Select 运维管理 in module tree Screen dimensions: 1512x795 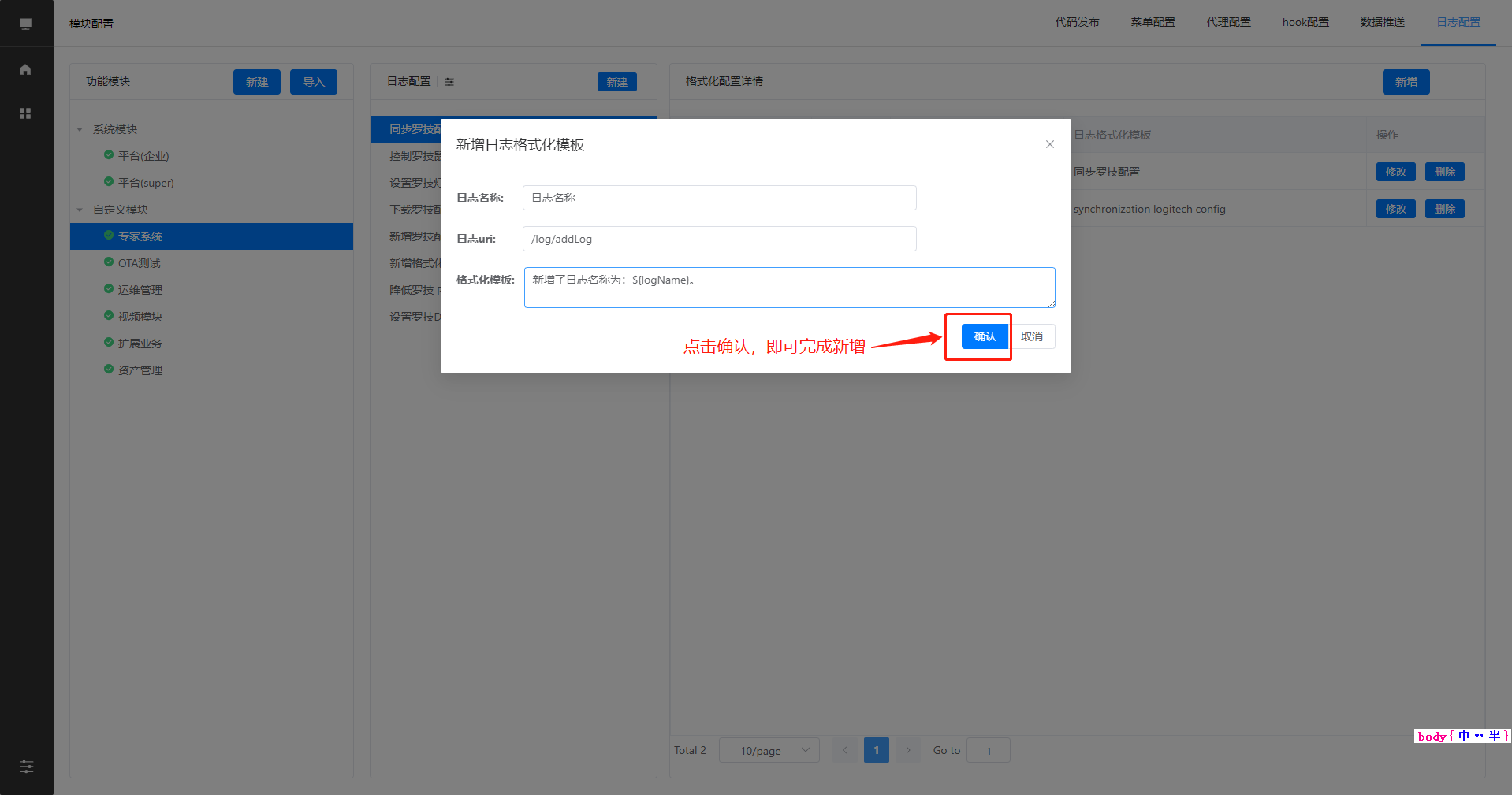click(140, 290)
